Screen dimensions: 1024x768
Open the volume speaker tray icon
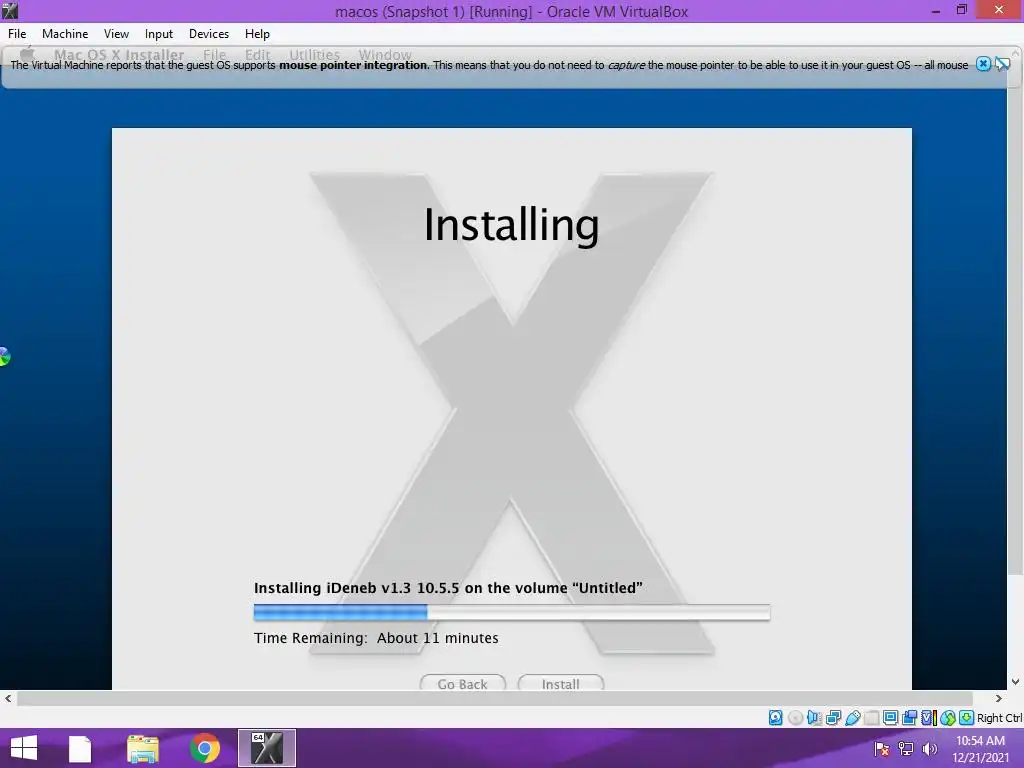[929, 749]
